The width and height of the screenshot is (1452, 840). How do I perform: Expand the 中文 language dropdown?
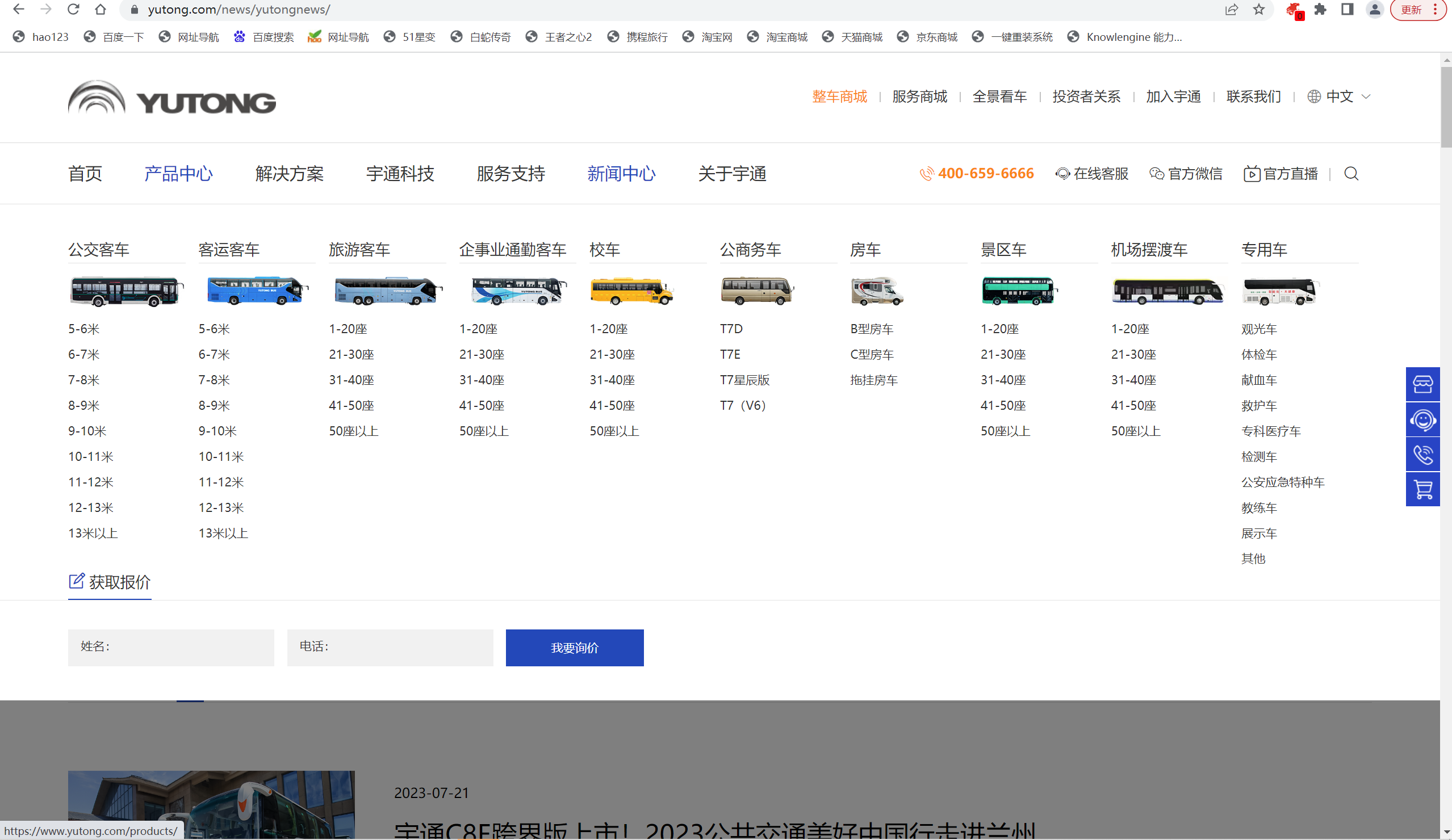pyautogui.click(x=1339, y=96)
